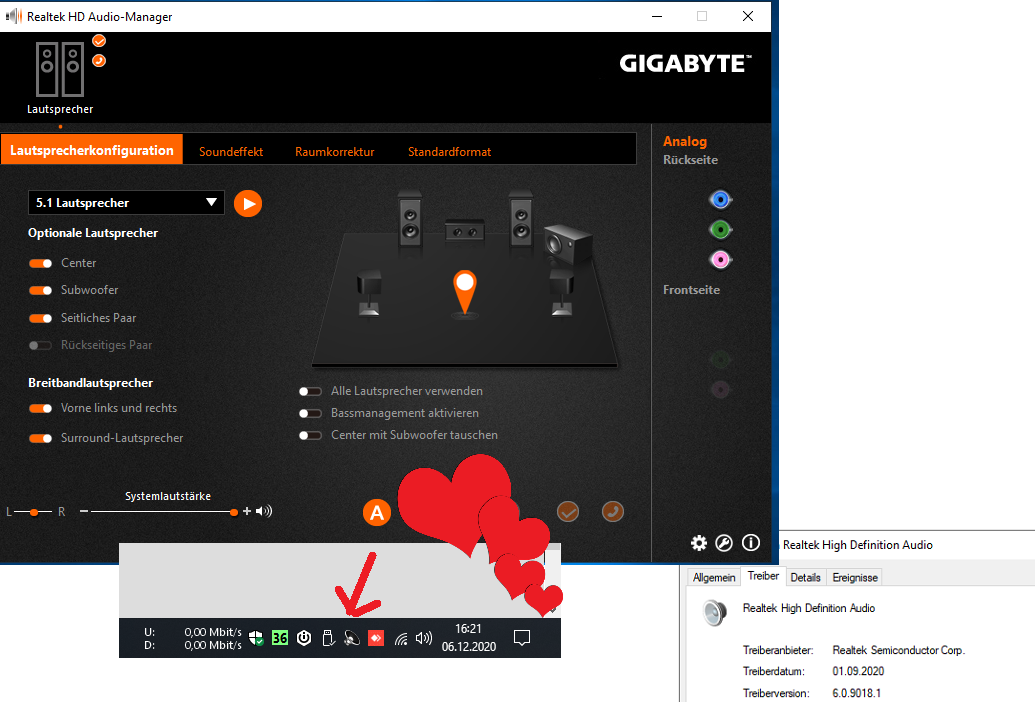
Task: Toggle the Rückseitiges Paar switch
Action: [40, 345]
